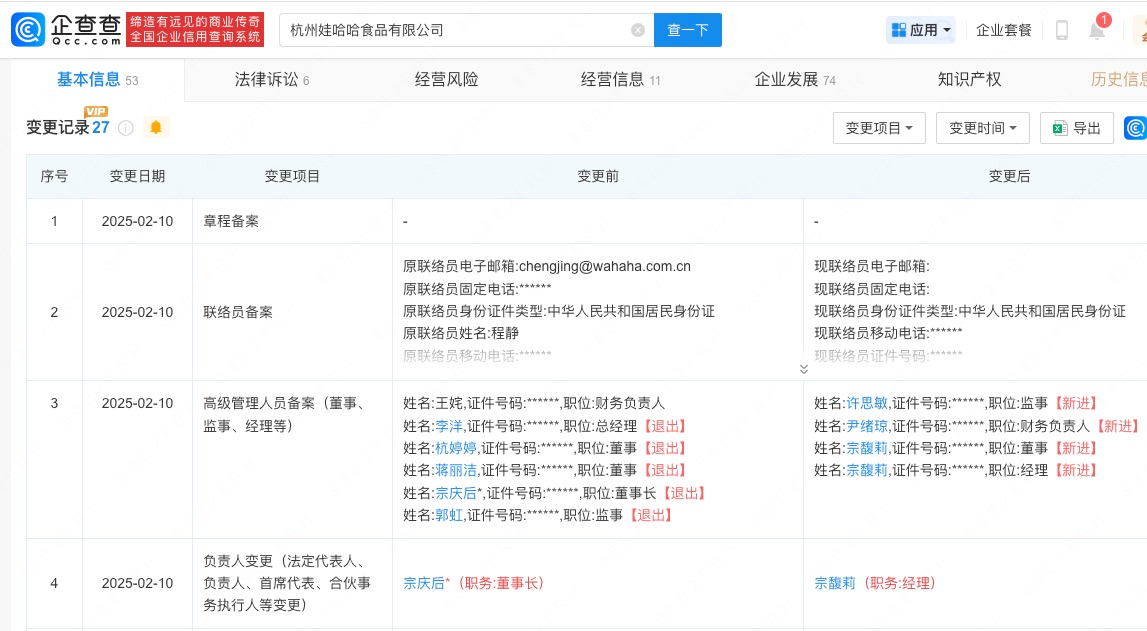The image size is (1147, 631).
Task: Click the 变更日期 column header
Action: point(138,176)
